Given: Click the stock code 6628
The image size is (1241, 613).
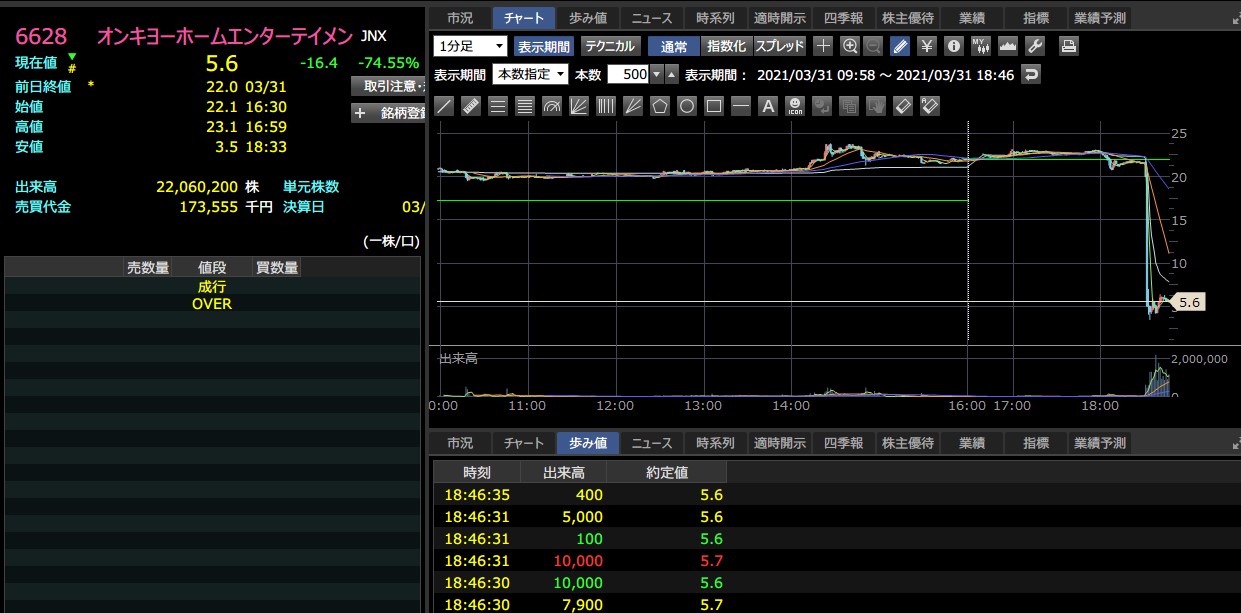Looking at the screenshot, I should click(x=41, y=37).
